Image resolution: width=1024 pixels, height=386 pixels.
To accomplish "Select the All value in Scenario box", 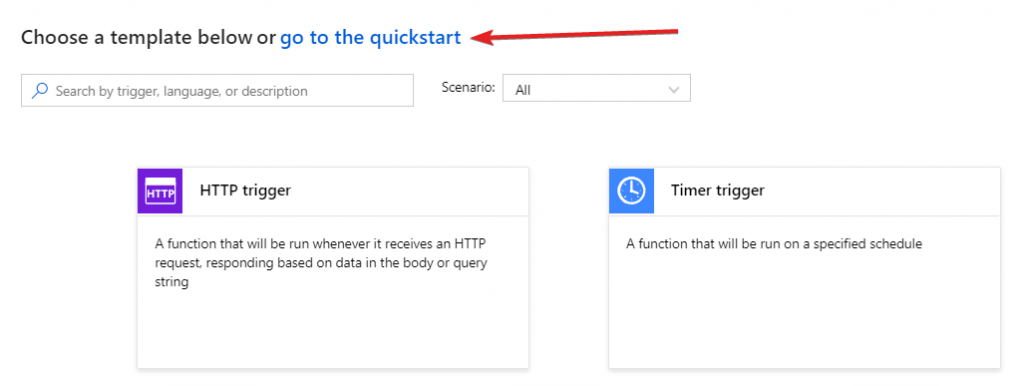I will [x=522, y=90].
